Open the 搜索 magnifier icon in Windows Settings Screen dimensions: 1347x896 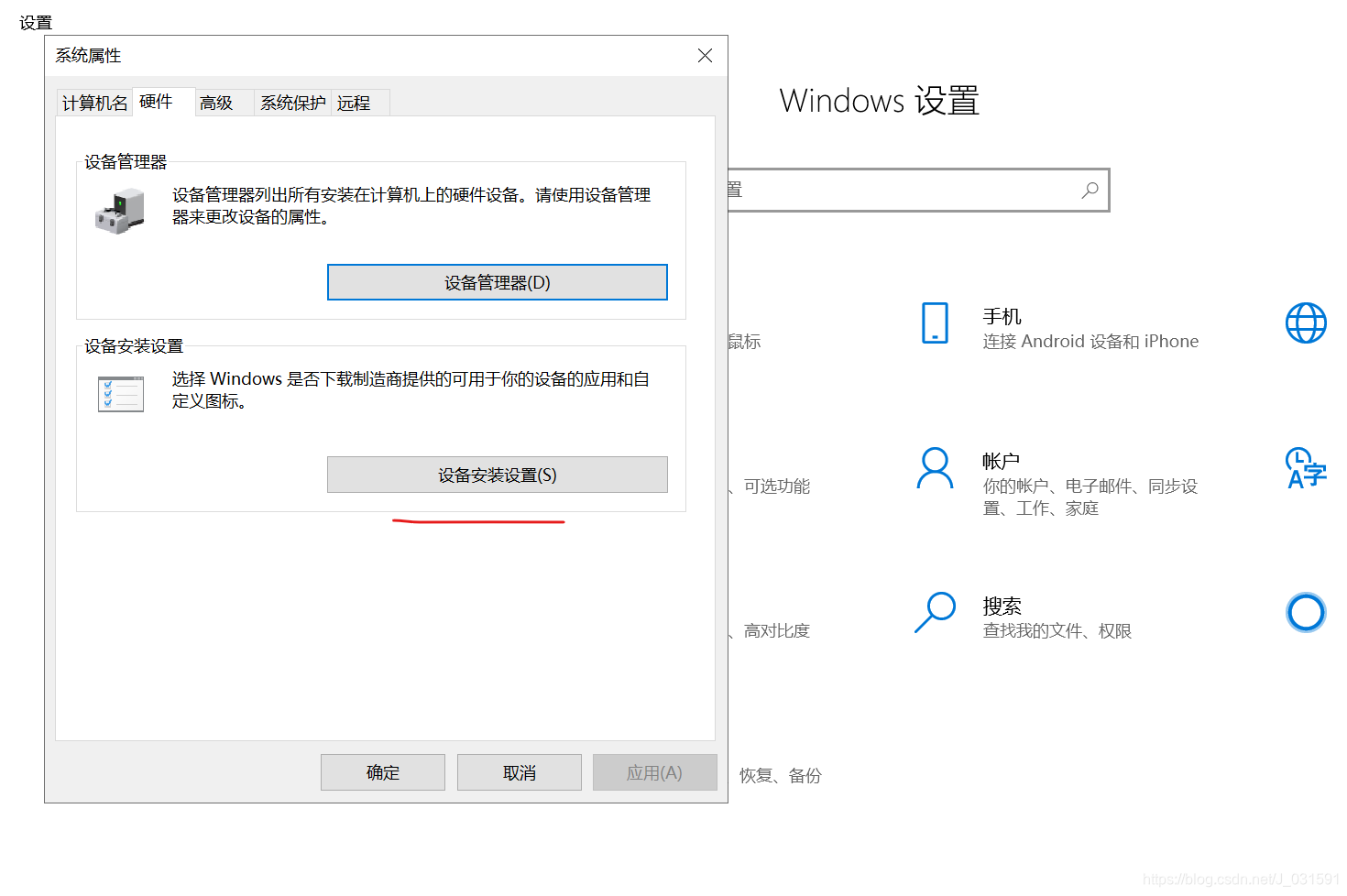[935, 612]
